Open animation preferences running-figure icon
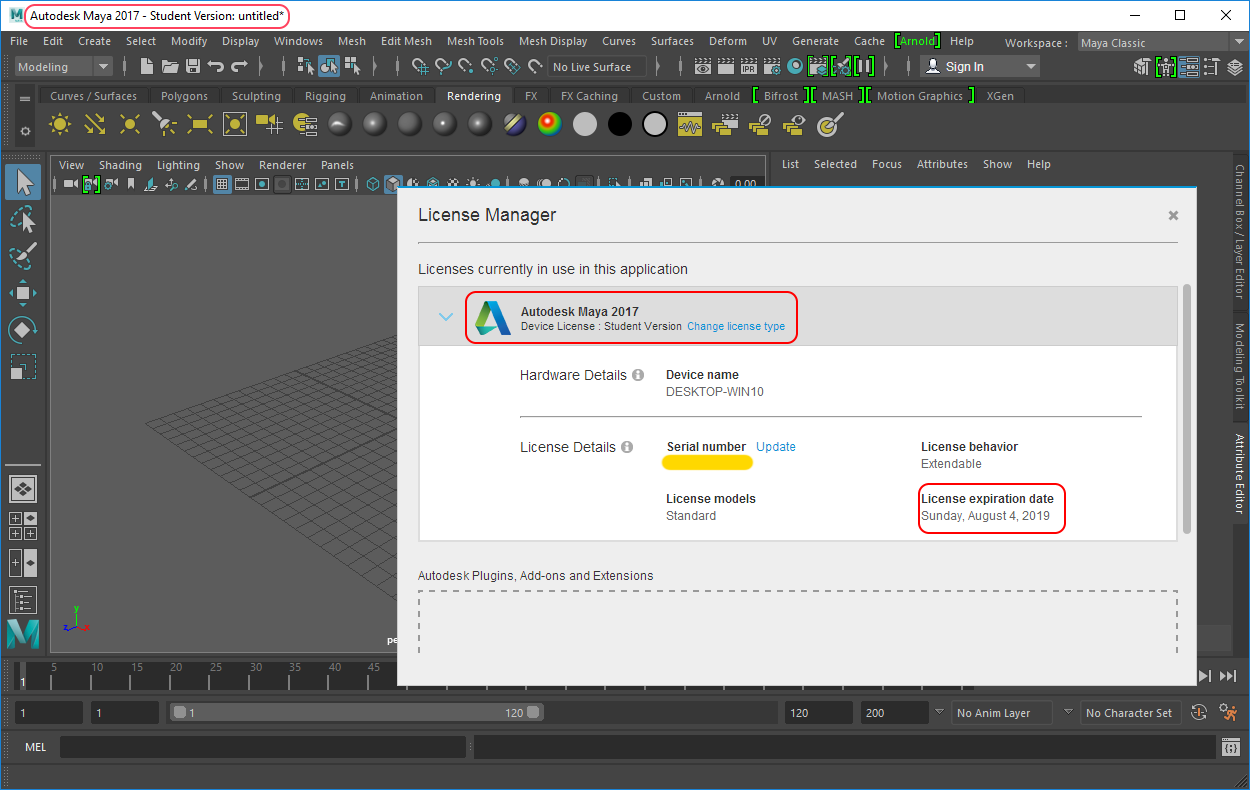 (1229, 713)
